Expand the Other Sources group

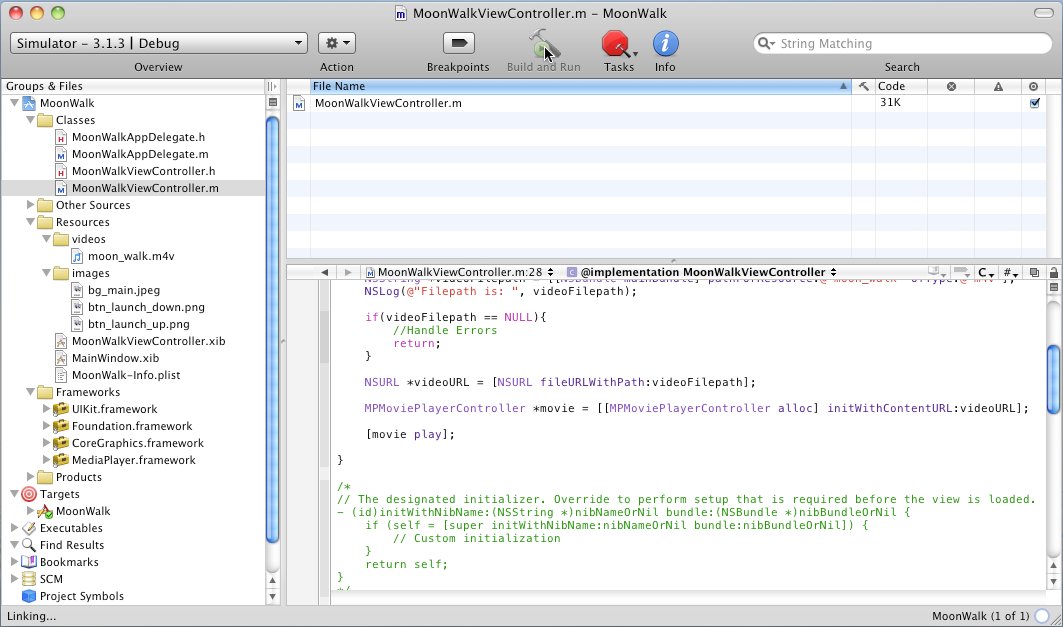(30, 205)
